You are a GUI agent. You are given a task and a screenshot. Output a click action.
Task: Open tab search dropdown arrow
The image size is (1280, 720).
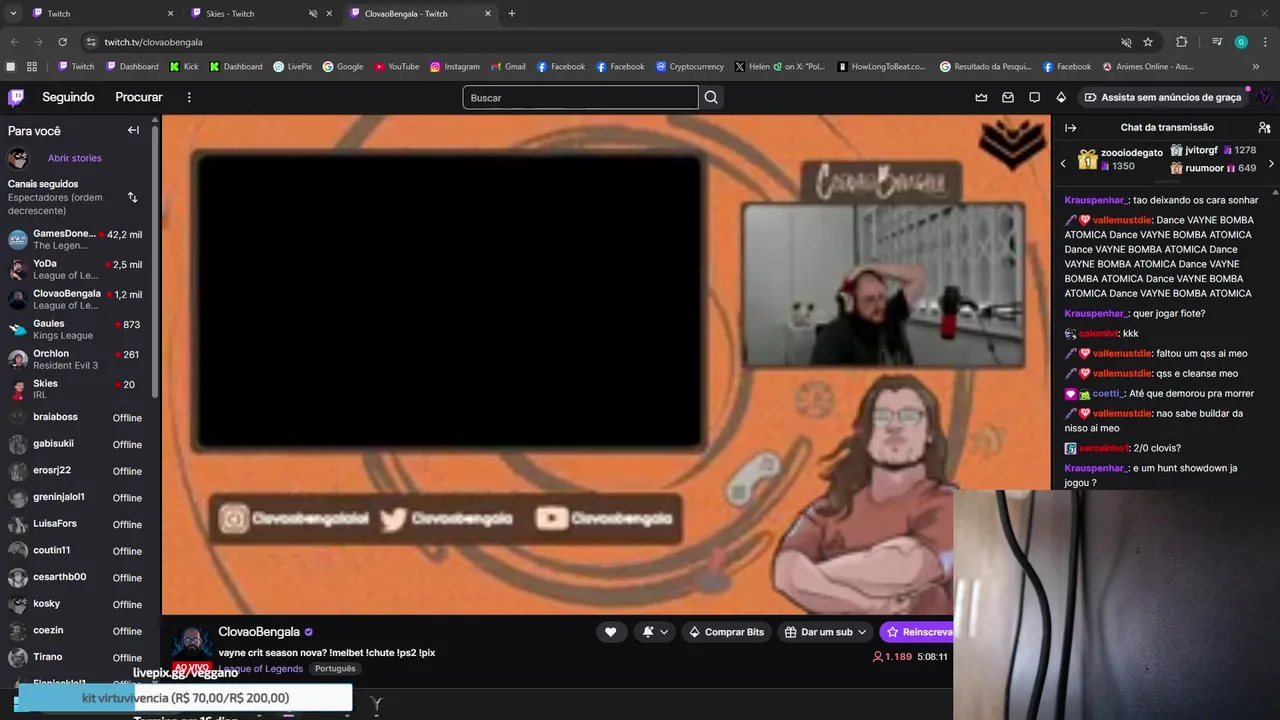[13, 14]
